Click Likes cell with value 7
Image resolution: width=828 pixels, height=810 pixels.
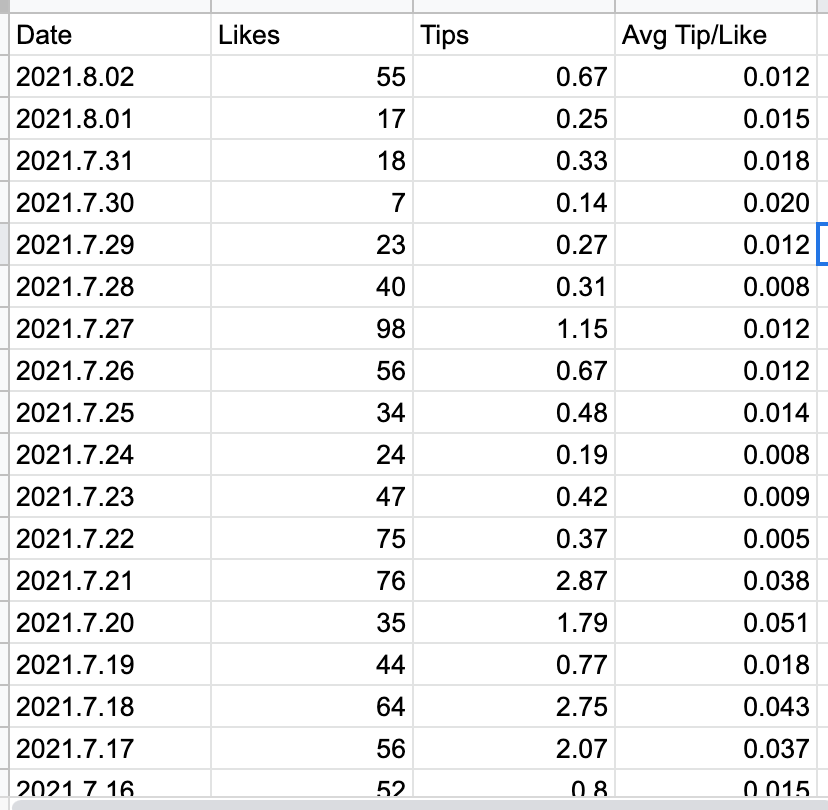coord(312,203)
